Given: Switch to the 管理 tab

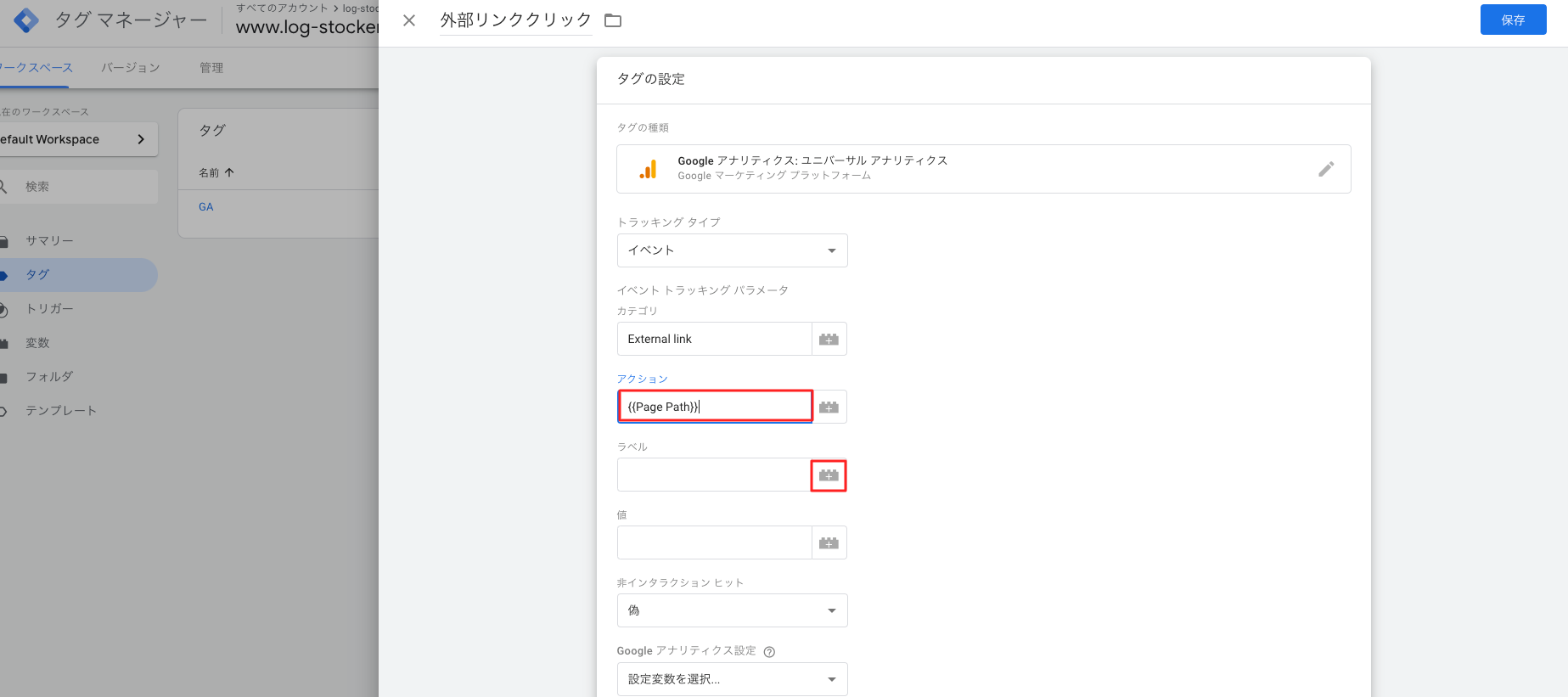Looking at the screenshot, I should coord(211,68).
